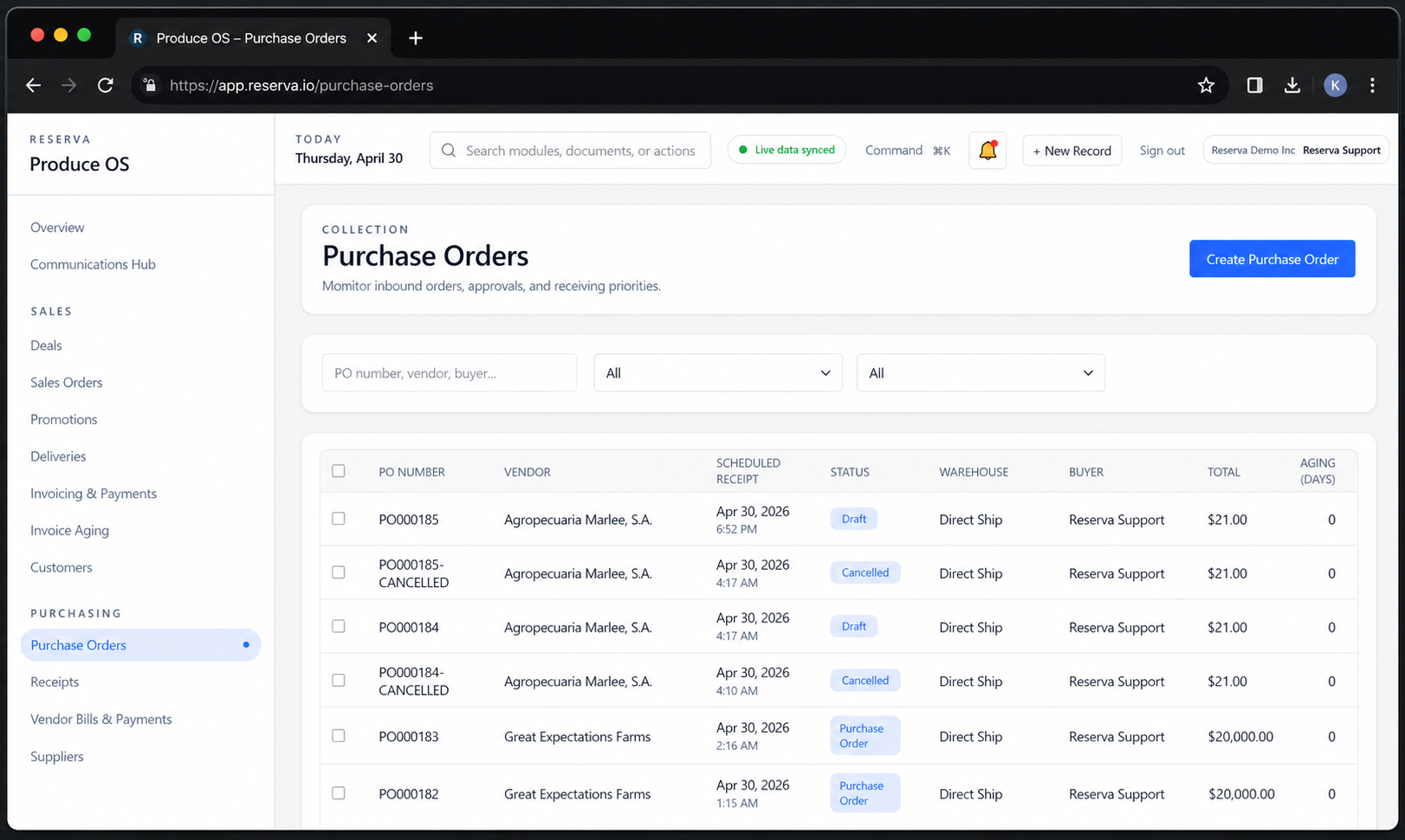The image size is (1405, 840).
Task: Open the browser side panel icon
Action: [x=1254, y=85]
